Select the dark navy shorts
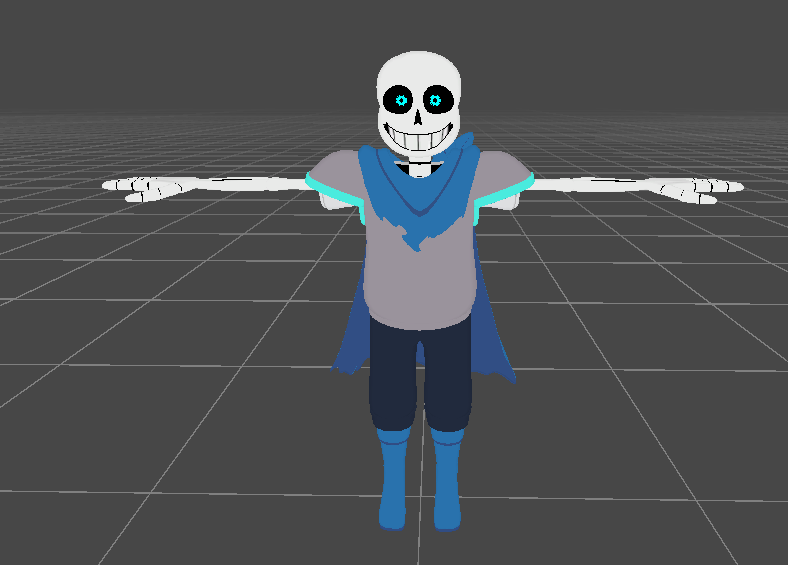This screenshot has width=788, height=565. point(420,374)
